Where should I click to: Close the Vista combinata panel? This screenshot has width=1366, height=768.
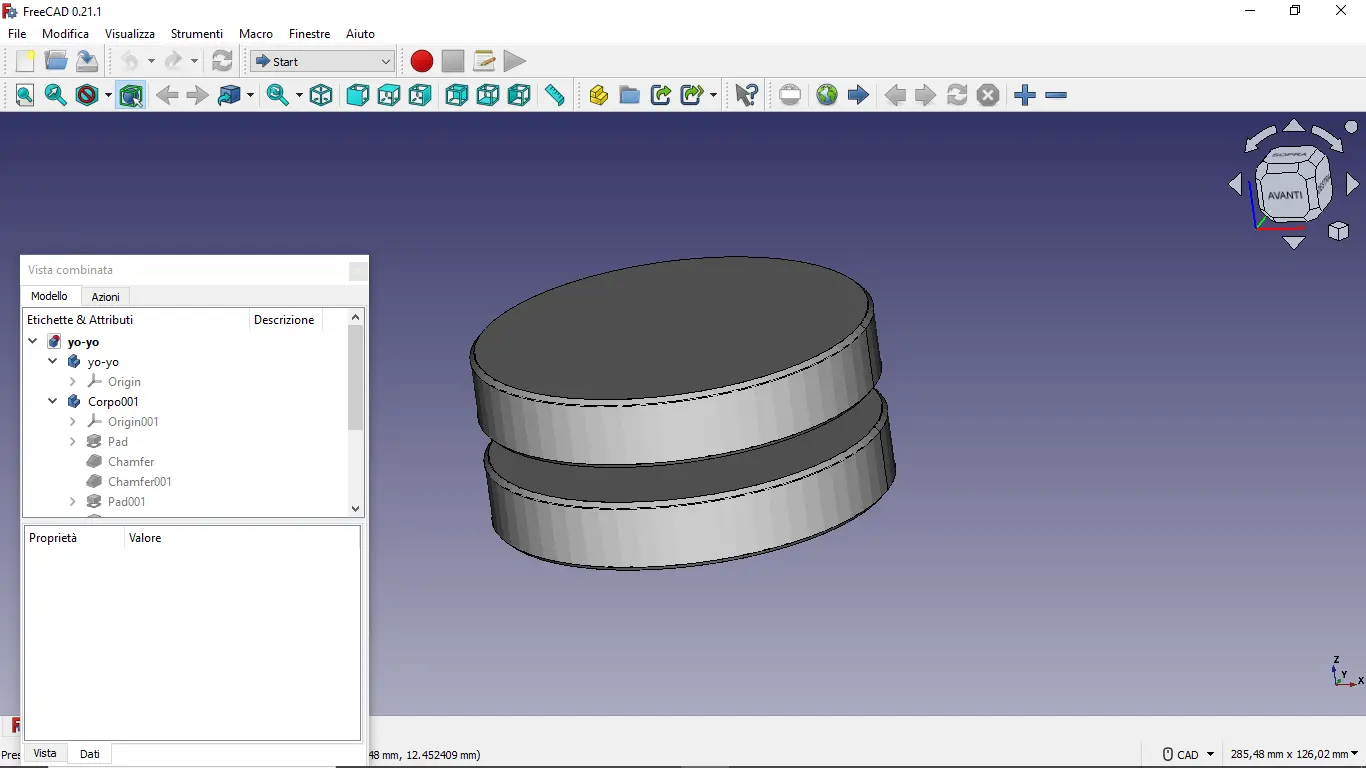click(x=357, y=270)
